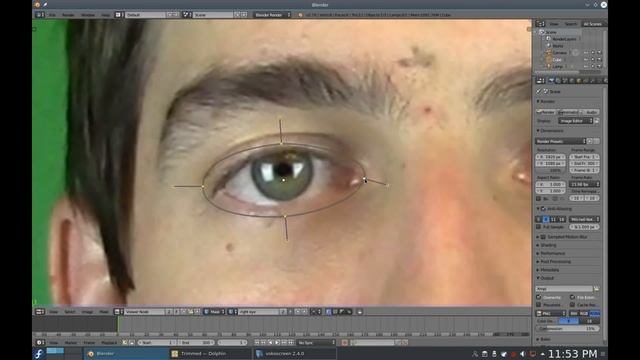Toggle viewport visibility of Camera

click(x=586, y=53)
